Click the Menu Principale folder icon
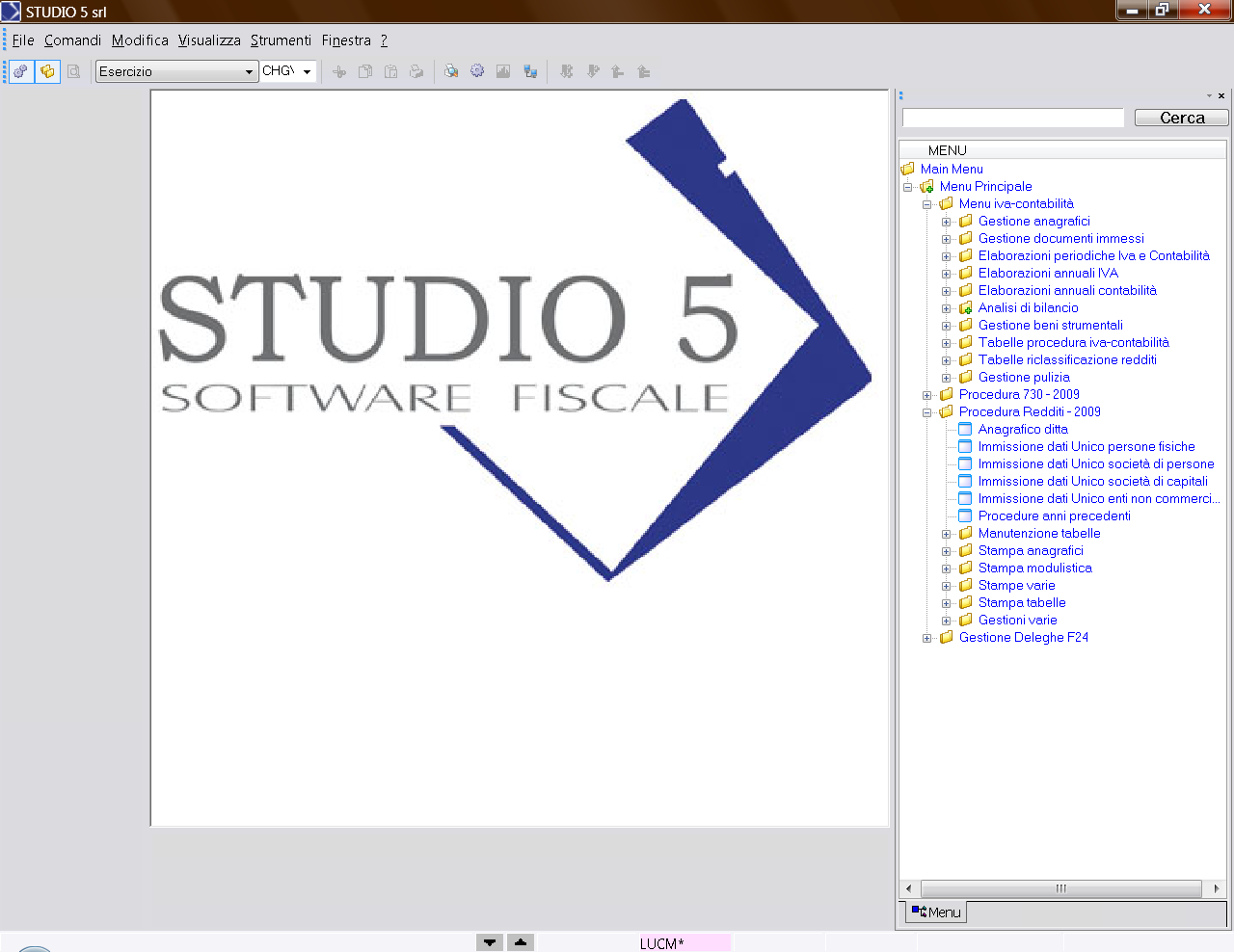 tap(926, 186)
